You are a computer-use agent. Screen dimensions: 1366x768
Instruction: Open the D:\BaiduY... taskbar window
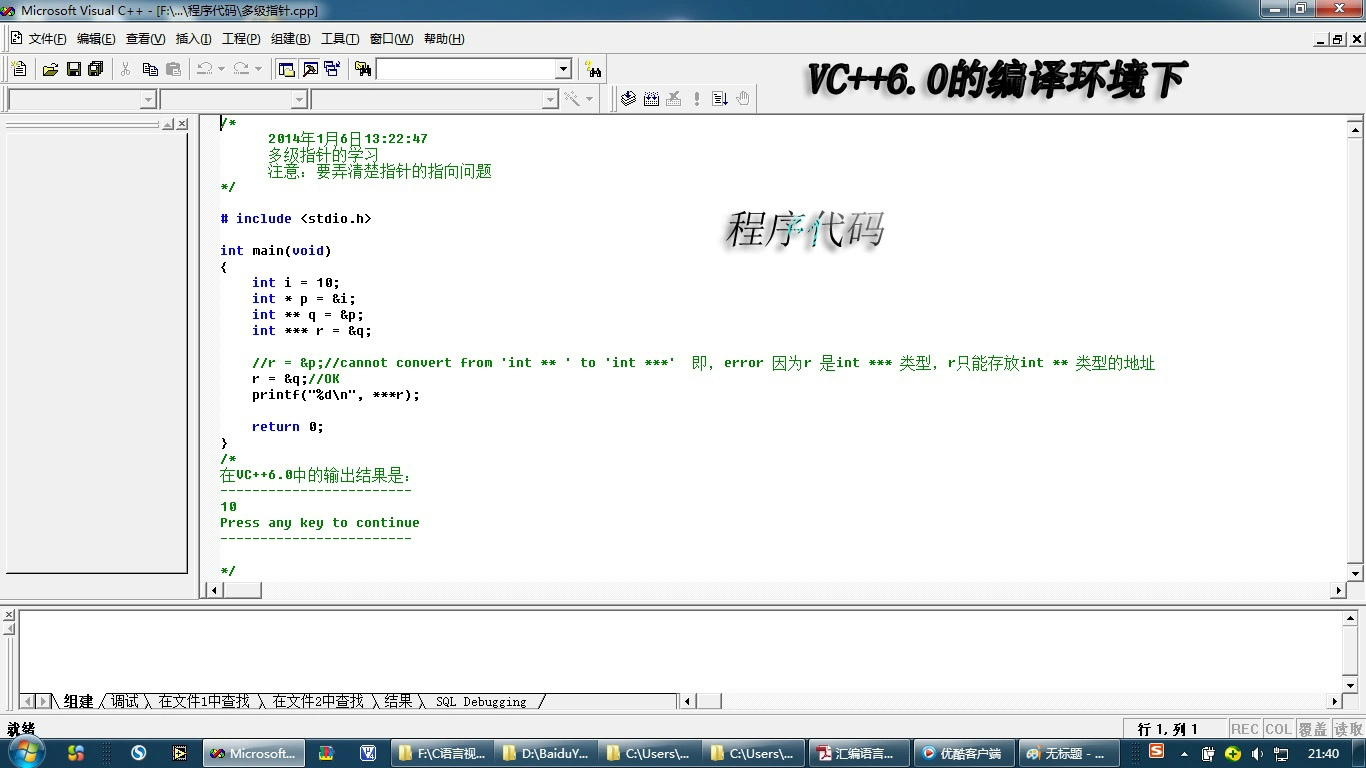(x=545, y=753)
